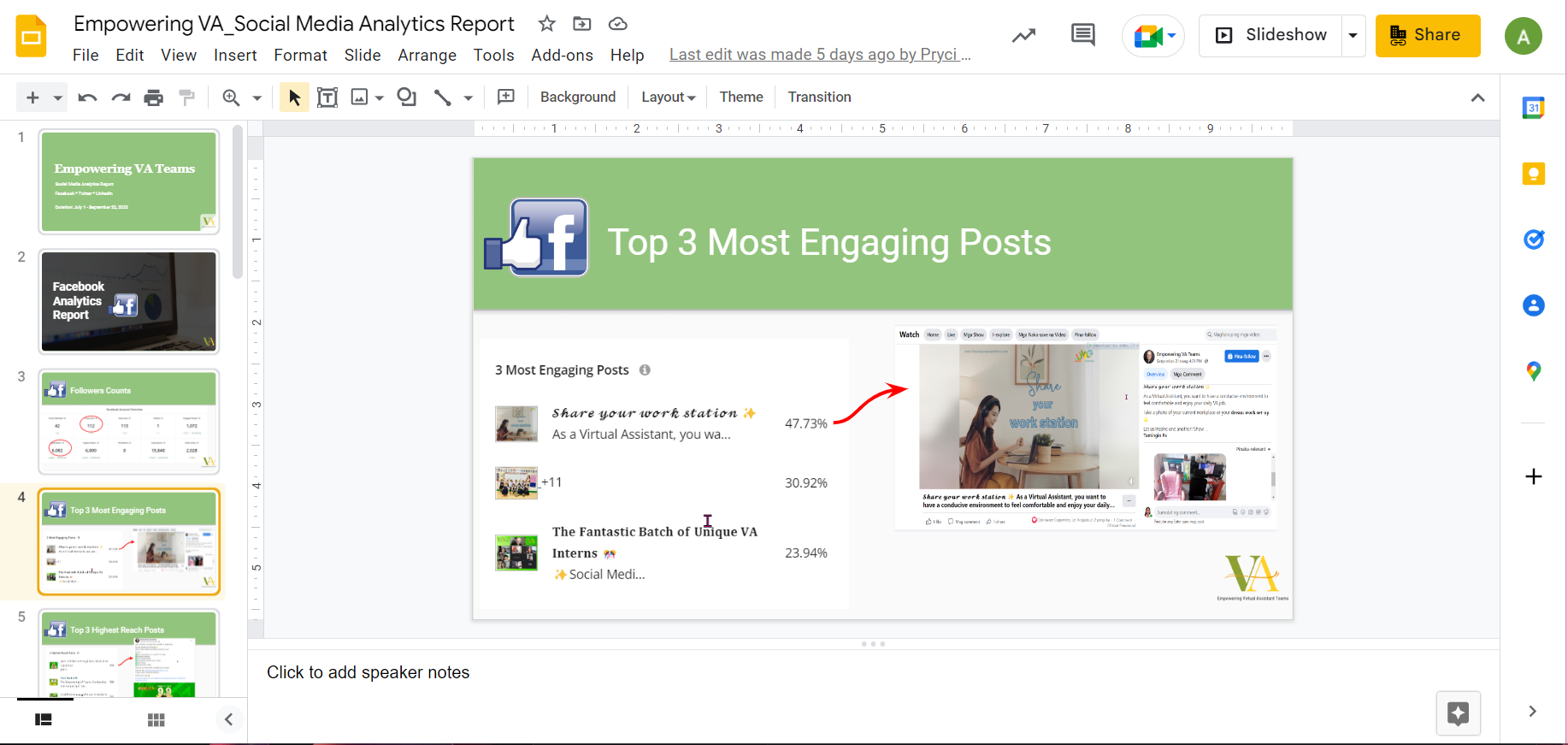
Task: Click the zoom magnifier tool
Action: (231, 98)
